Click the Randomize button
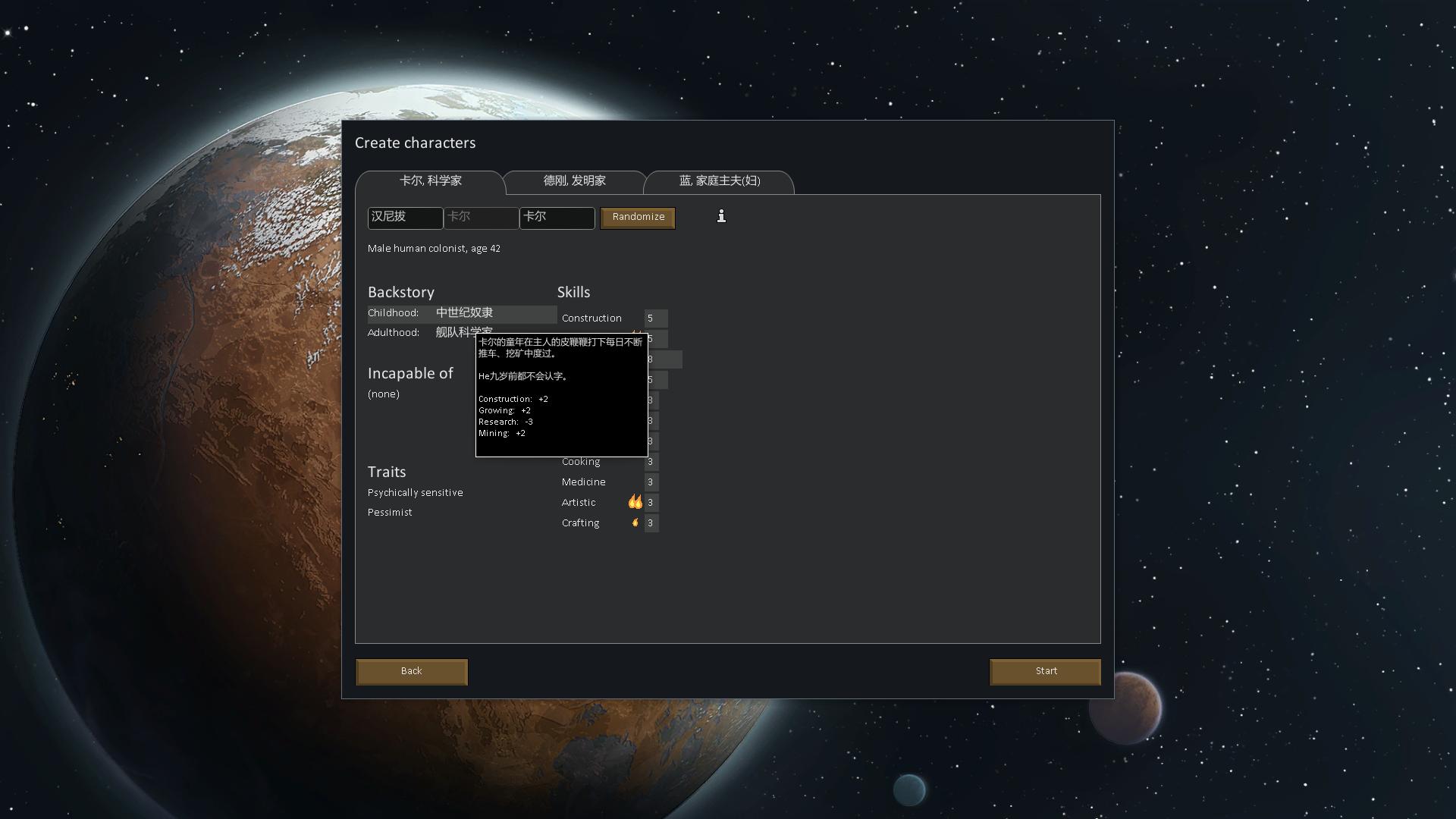The image size is (1456, 819). coord(638,218)
